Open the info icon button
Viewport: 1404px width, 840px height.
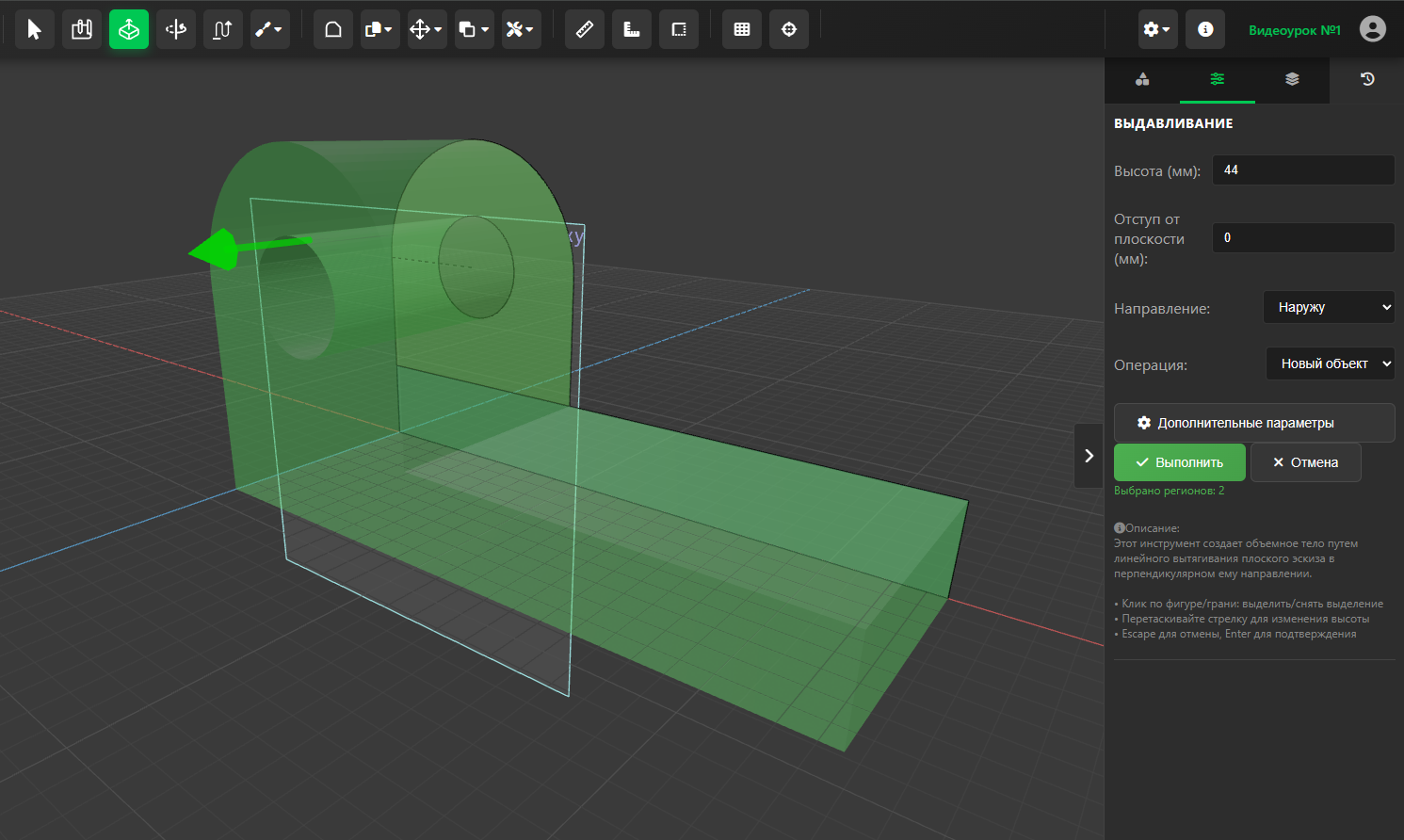[1205, 29]
